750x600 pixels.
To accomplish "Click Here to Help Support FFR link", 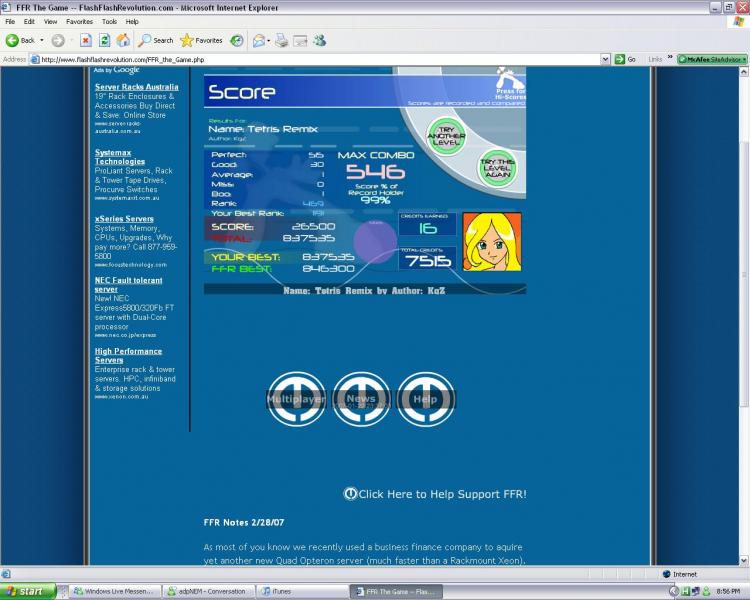I will [x=435, y=494].
